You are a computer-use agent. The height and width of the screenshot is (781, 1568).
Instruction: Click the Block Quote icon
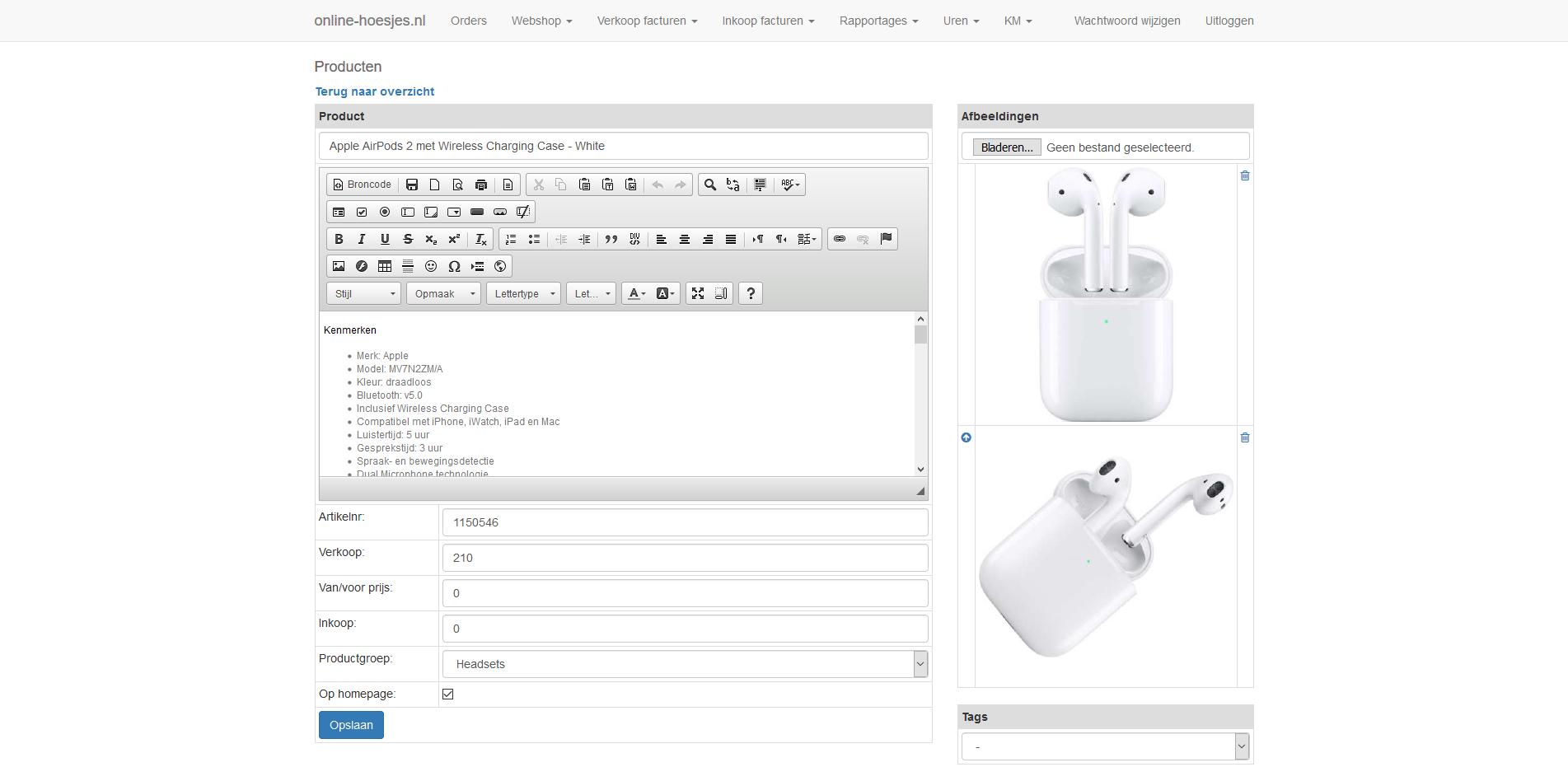point(611,239)
